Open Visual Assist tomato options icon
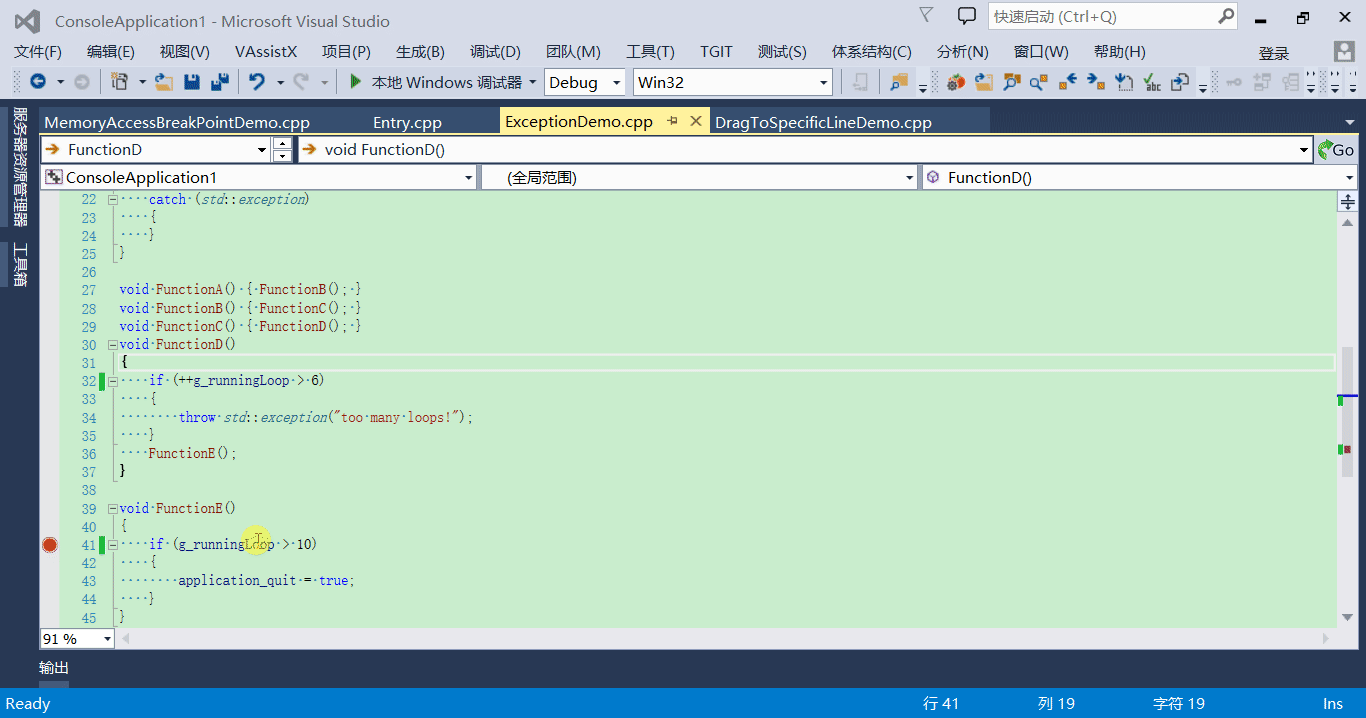Screen dimensions: 1366x718 pos(957,82)
